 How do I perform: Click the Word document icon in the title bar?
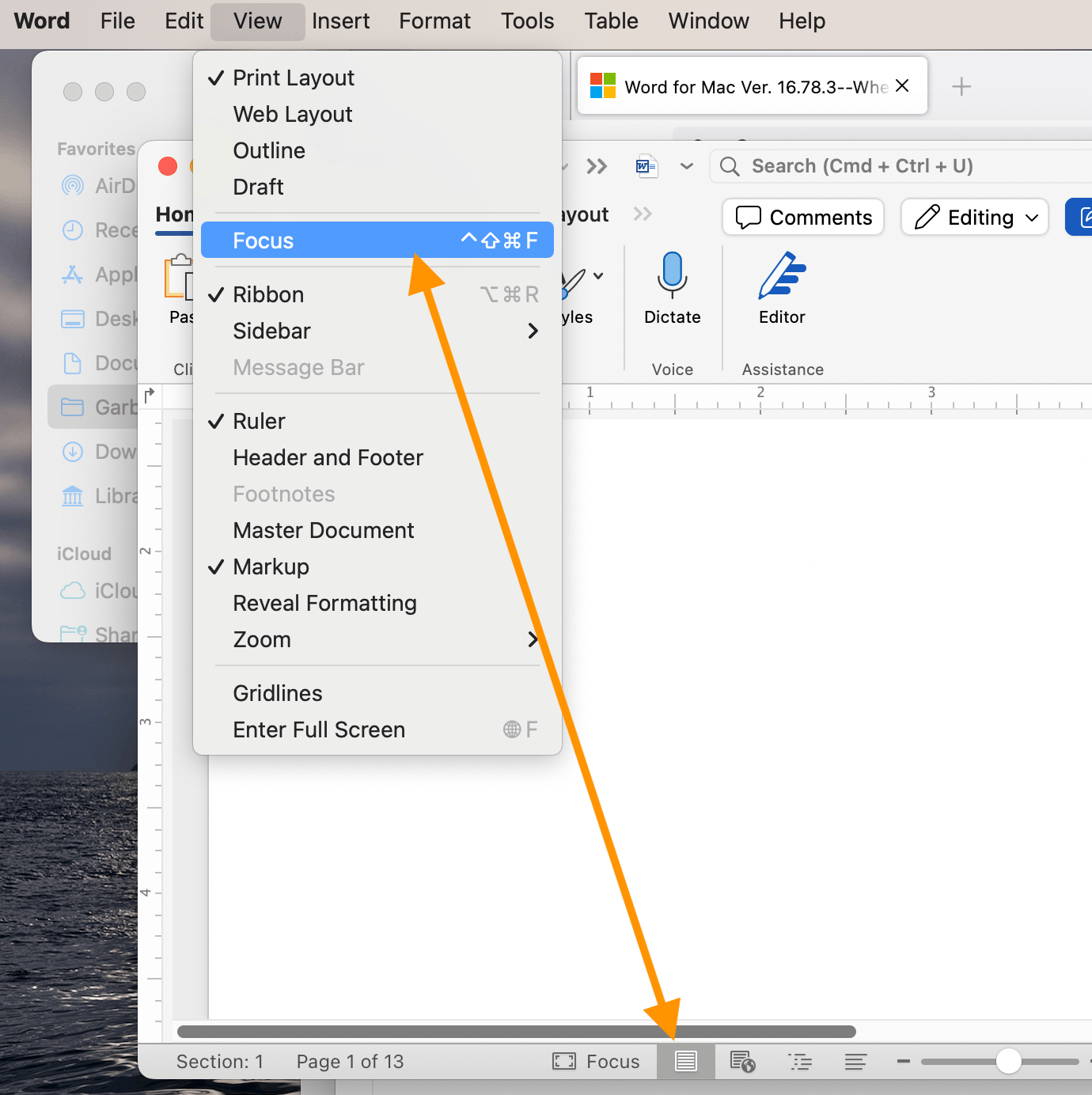coord(647,166)
